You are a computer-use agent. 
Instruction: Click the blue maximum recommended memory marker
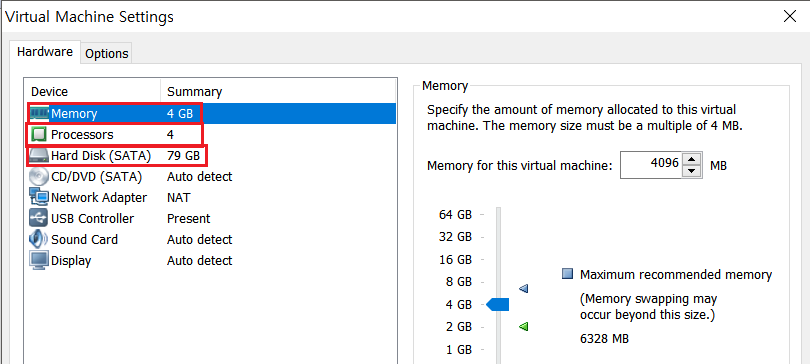[x=523, y=288]
